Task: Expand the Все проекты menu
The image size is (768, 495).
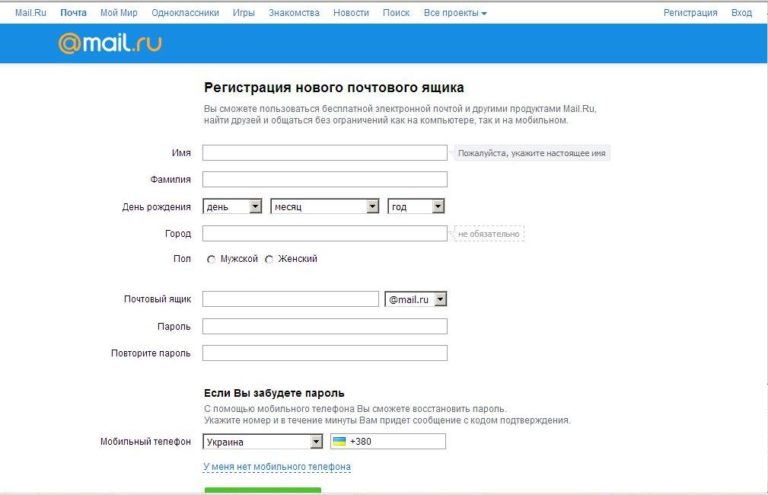Action: (455, 13)
